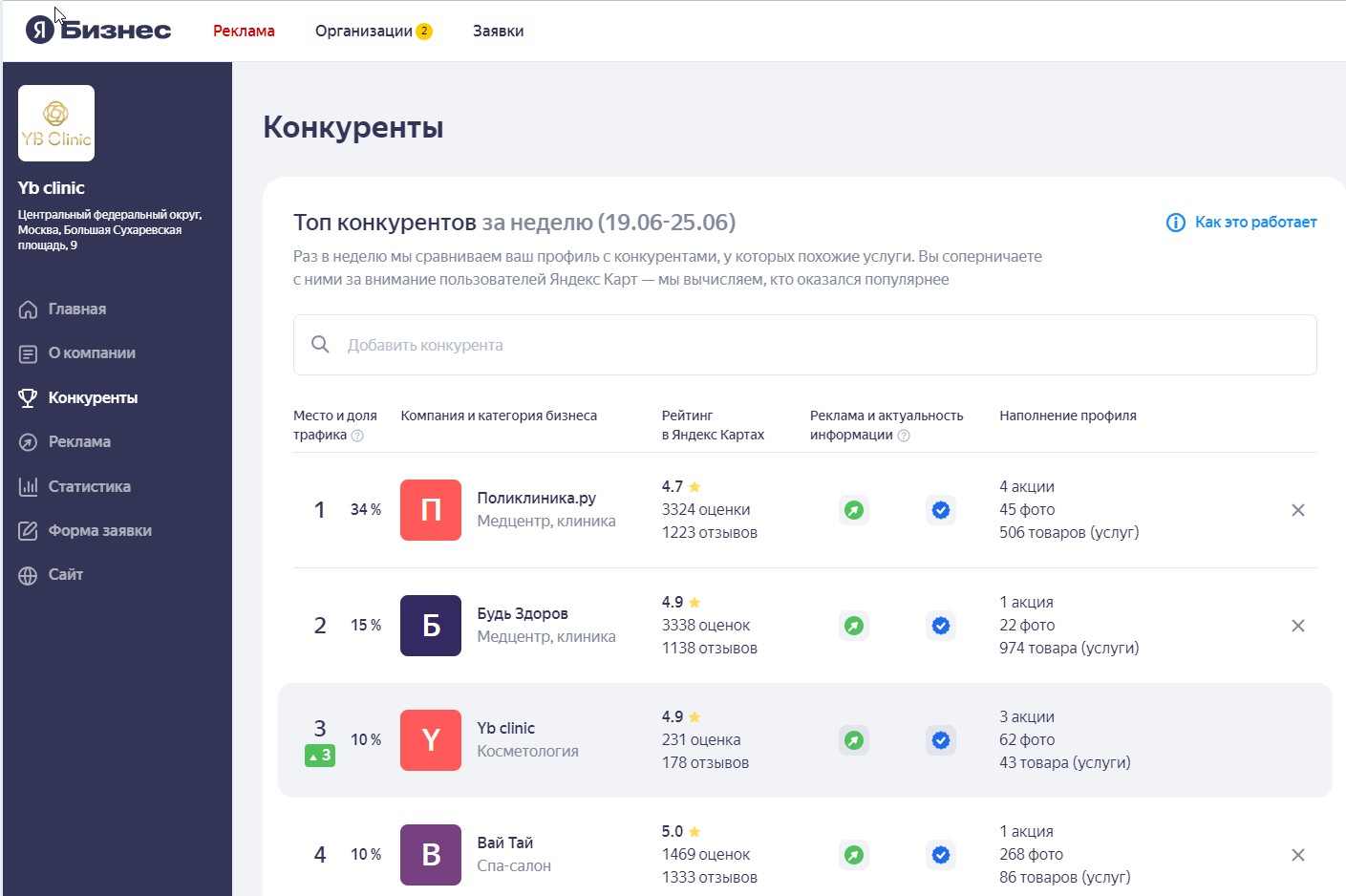Click the blue verified check in Поликлиника.ру row
The width and height of the screenshot is (1346, 896).
[x=941, y=510]
